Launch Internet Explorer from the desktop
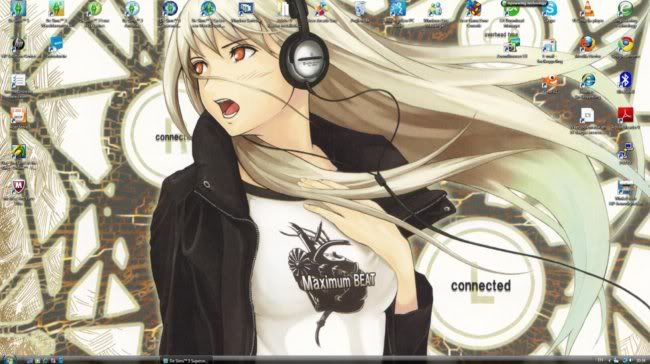 point(588,85)
